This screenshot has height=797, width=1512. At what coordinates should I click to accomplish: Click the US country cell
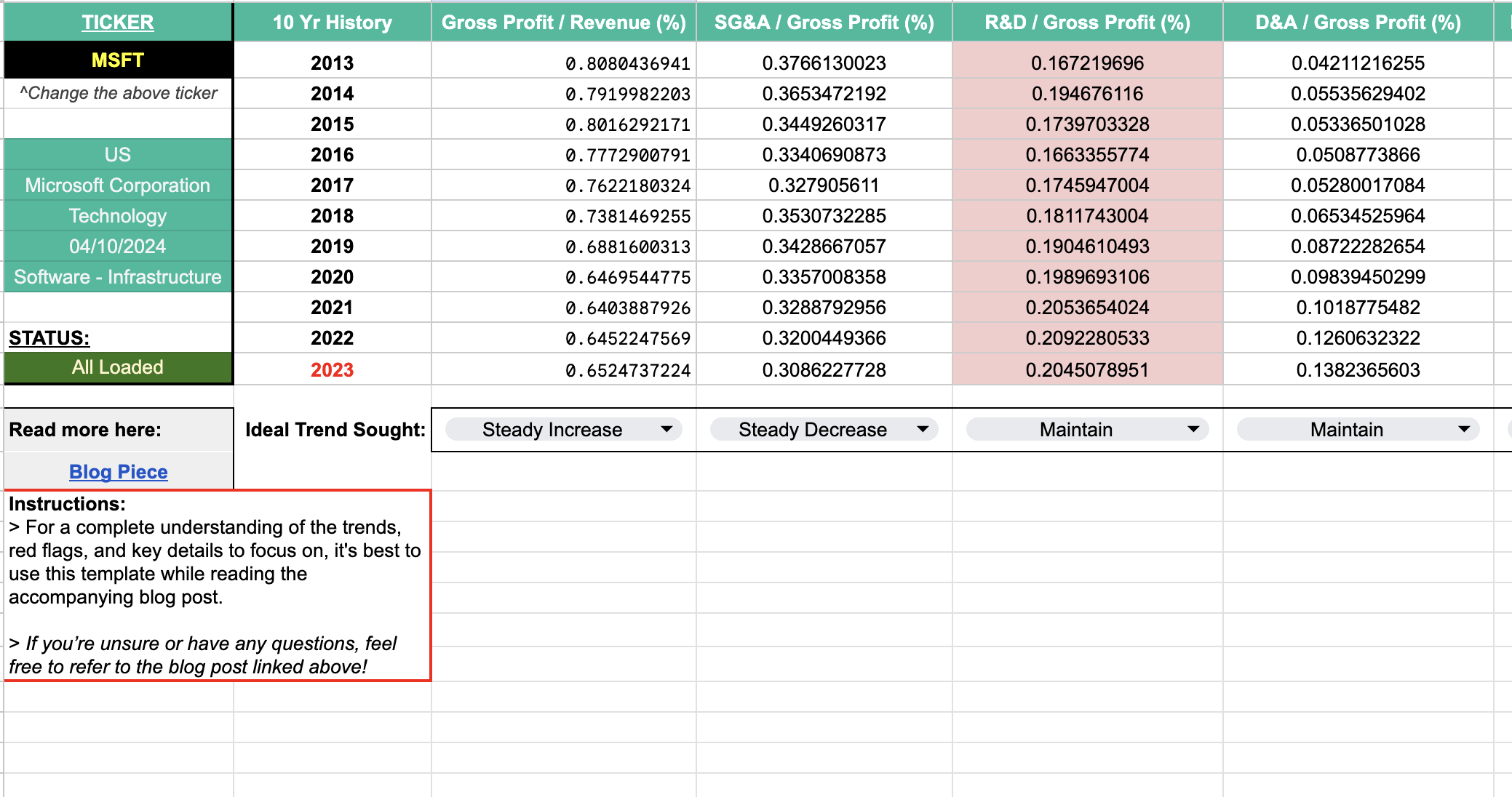tap(118, 155)
